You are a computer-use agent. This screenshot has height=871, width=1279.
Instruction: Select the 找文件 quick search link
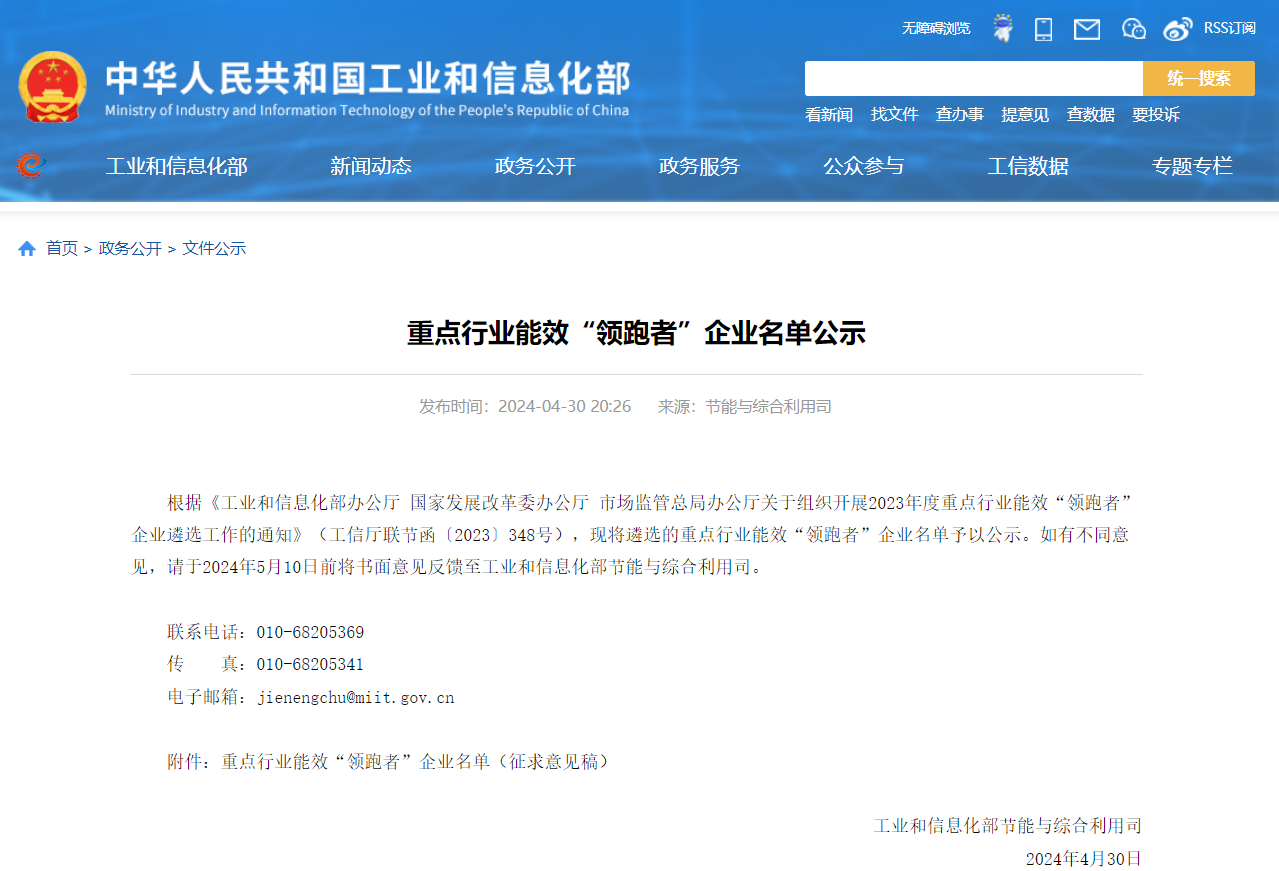point(894,114)
